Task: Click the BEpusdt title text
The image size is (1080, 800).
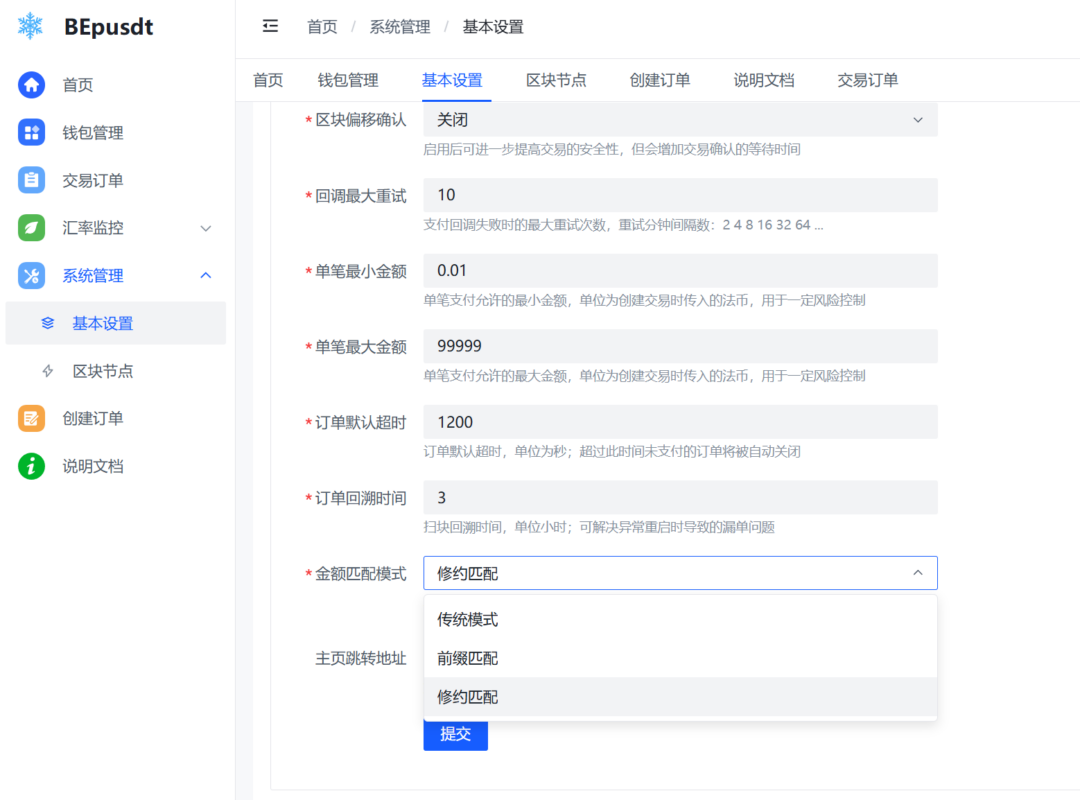Action: 109,27
